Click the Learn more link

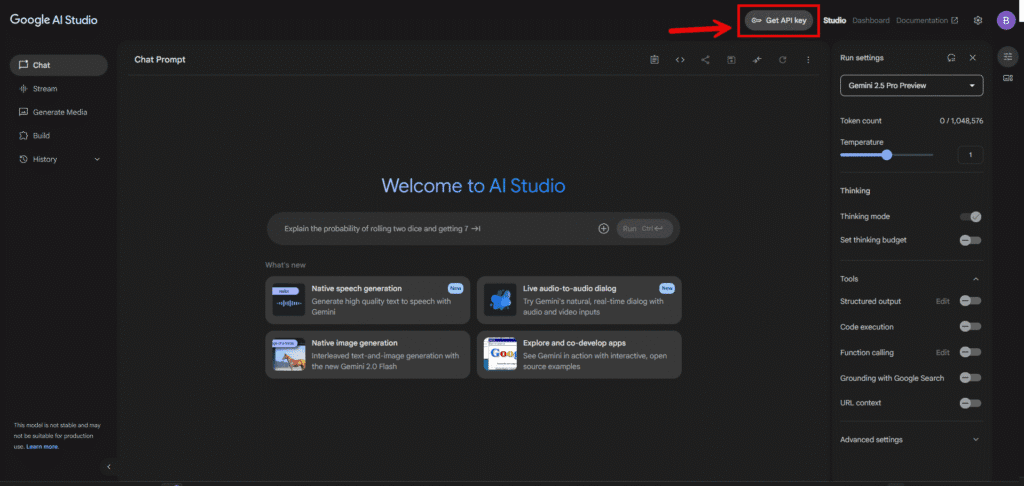point(42,447)
